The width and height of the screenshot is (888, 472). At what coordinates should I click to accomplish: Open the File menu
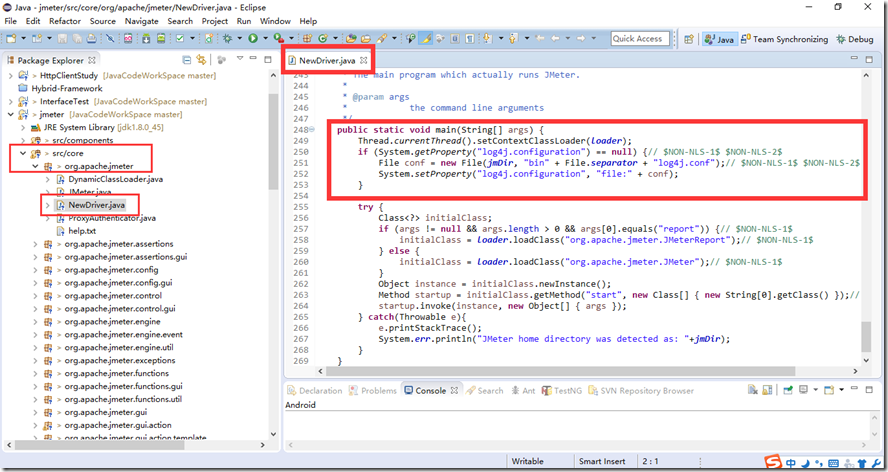11,21
